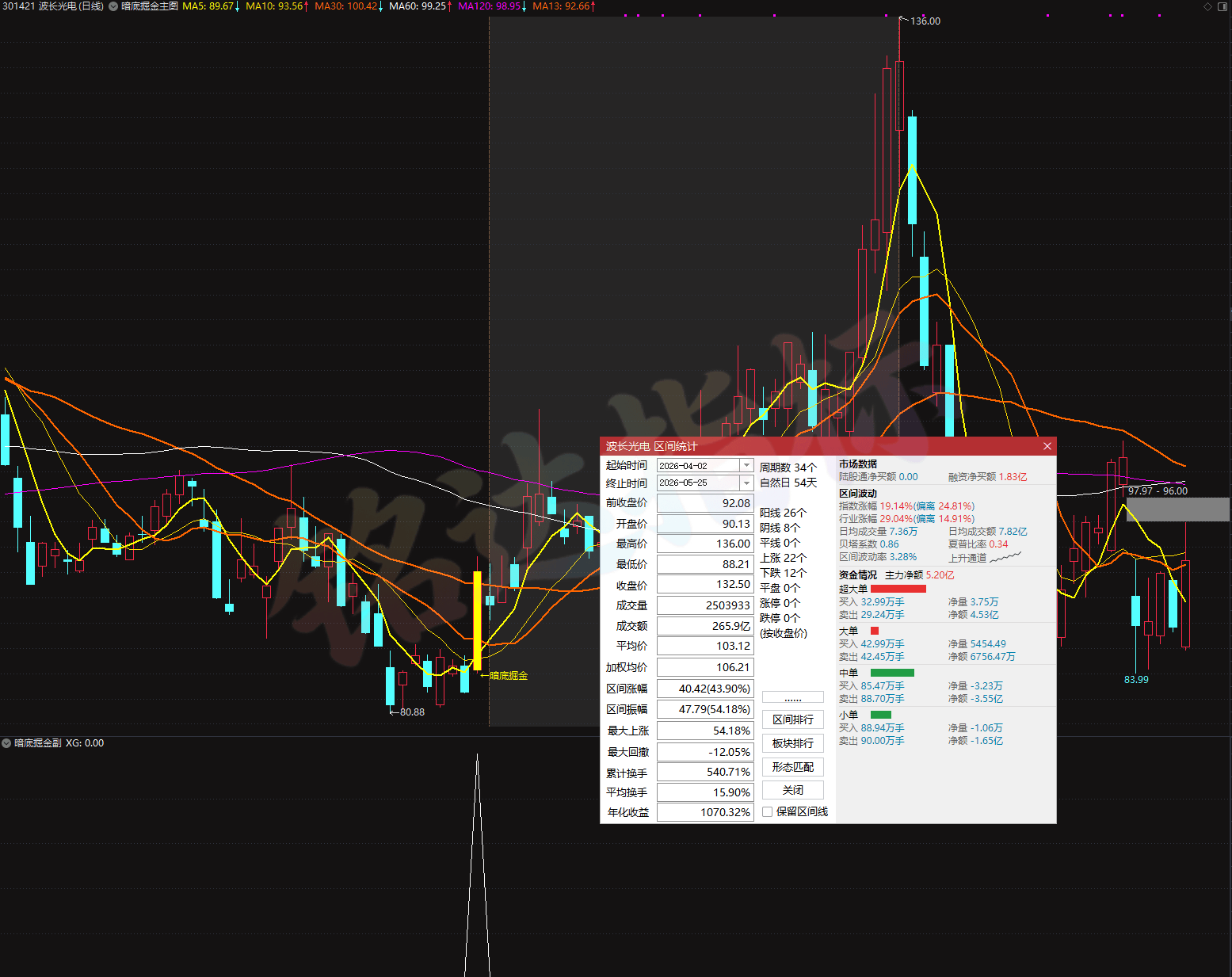Viewport: 1232px width, 977px height.
Task: Click the MA30: 100.42 label in header
Action: [x=349, y=6]
